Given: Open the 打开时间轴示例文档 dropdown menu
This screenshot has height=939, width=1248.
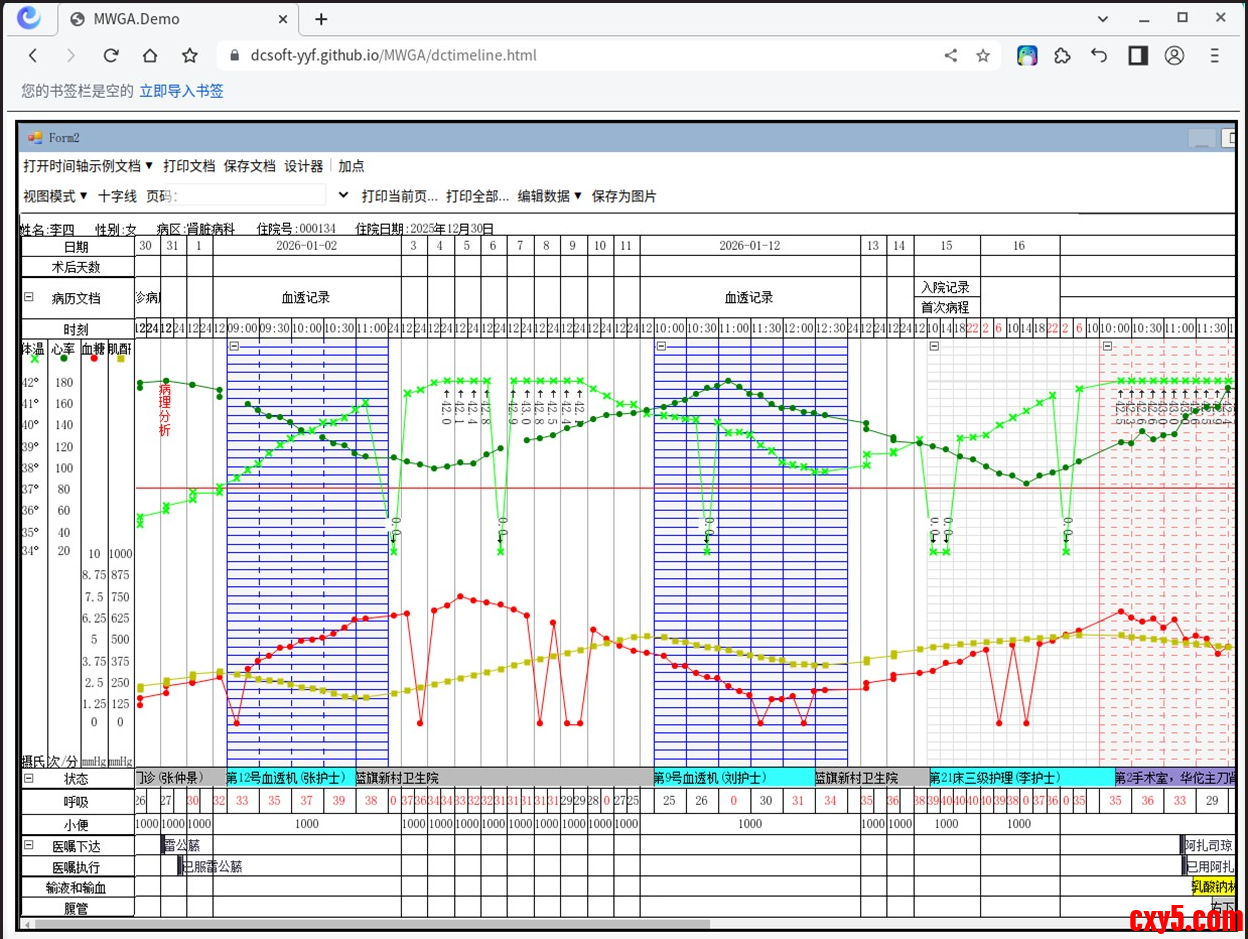Looking at the screenshot, I should [x=88, y=166].
